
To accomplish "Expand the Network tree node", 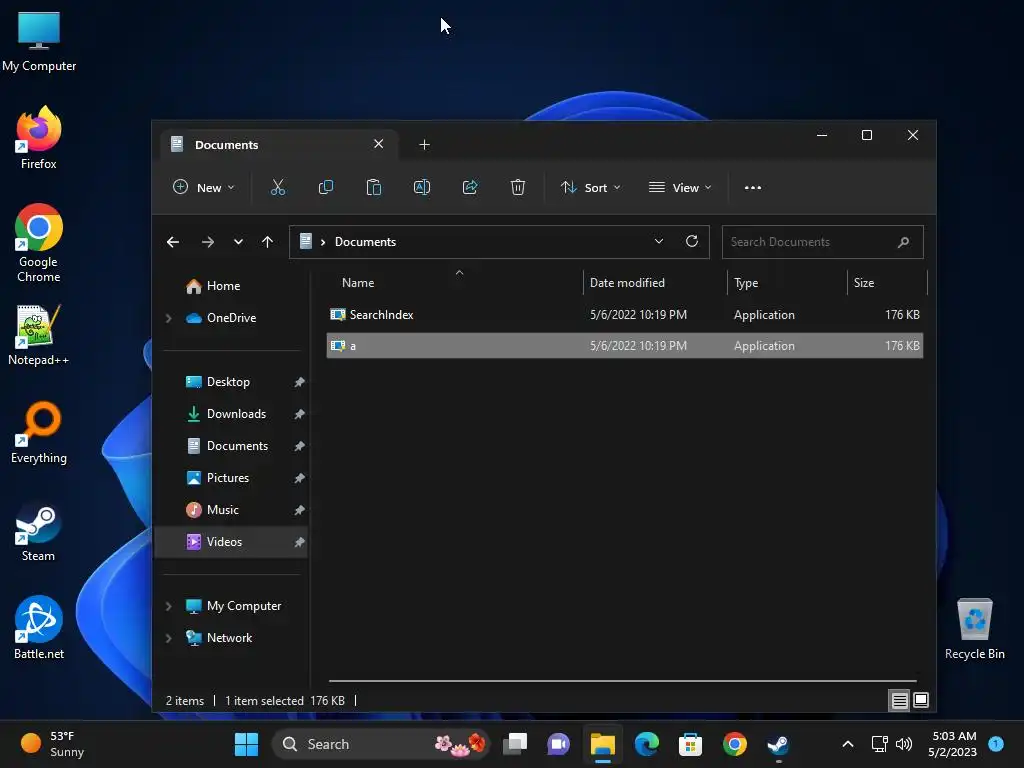I will (x=168, y=638).
